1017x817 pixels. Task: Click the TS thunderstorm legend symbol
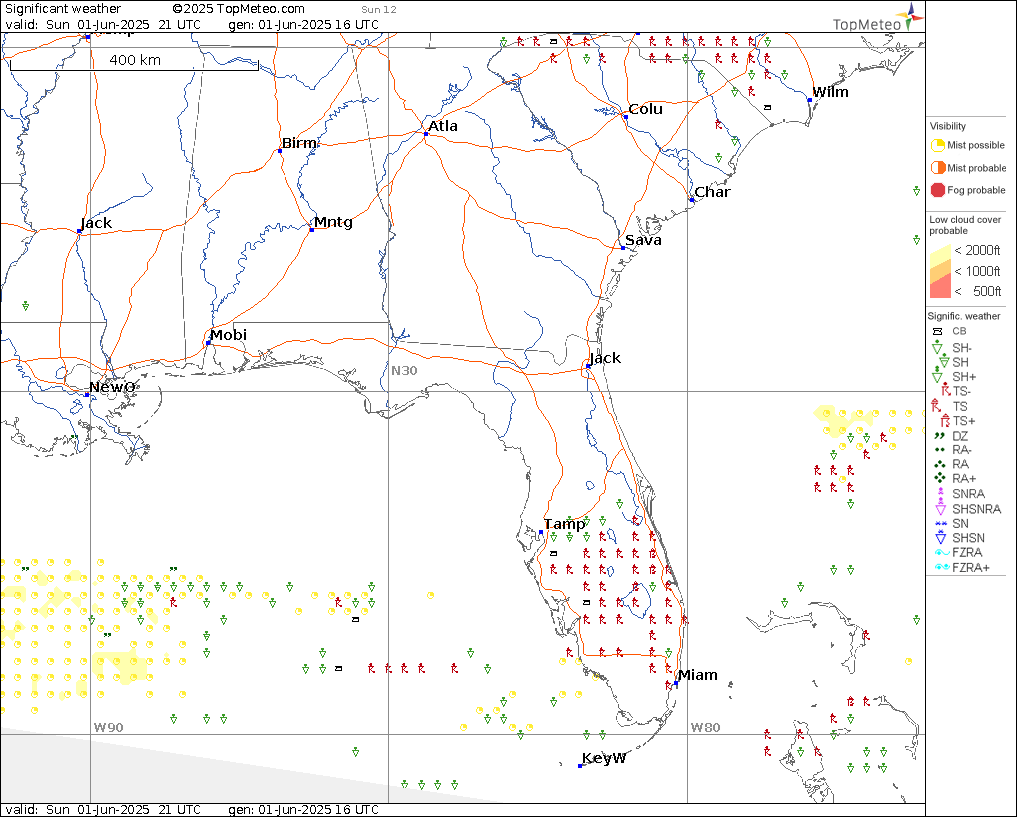click(x=935, y=406)
